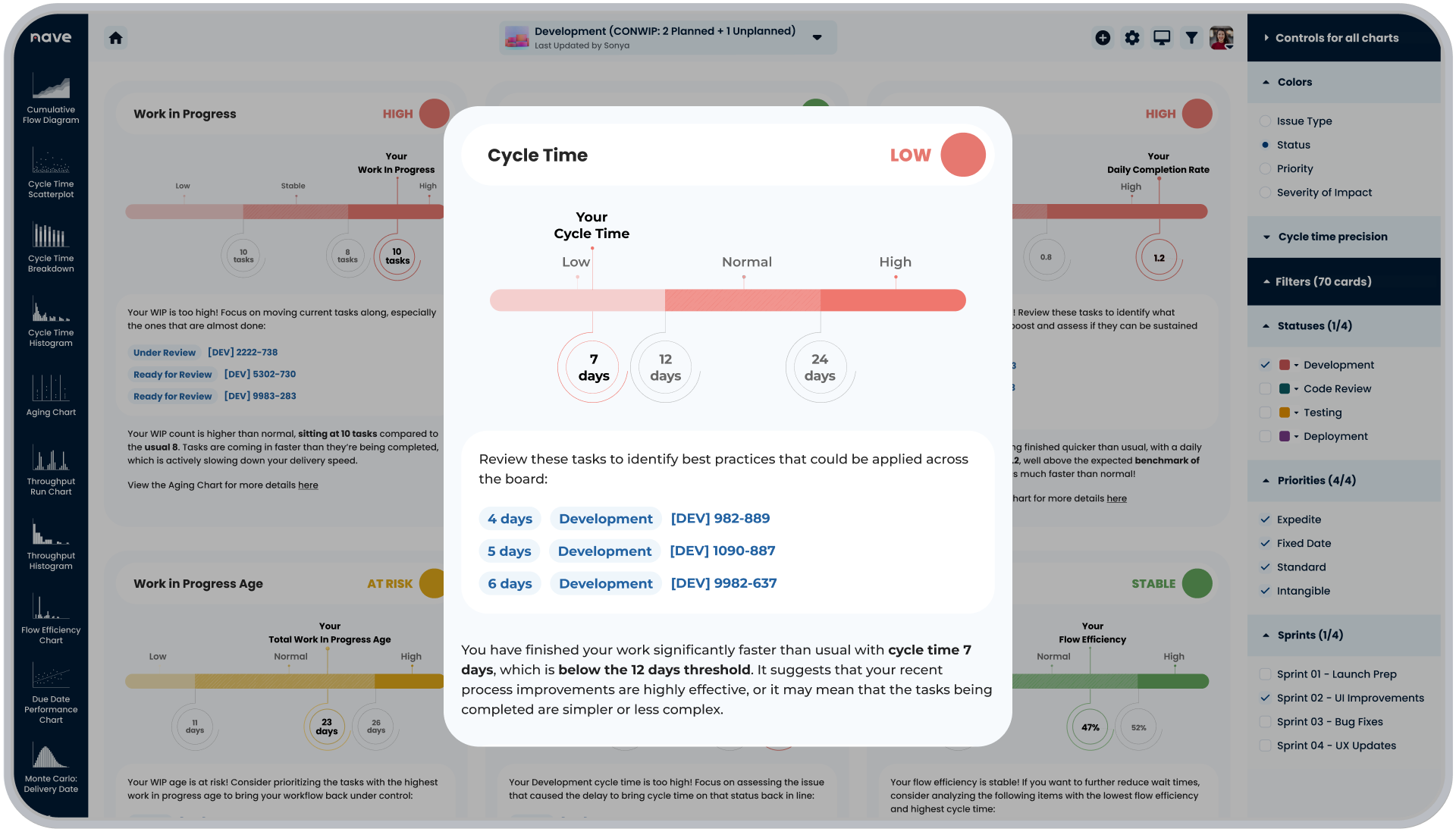Select the 7 days cycle time marker

(x=593, y=367)
